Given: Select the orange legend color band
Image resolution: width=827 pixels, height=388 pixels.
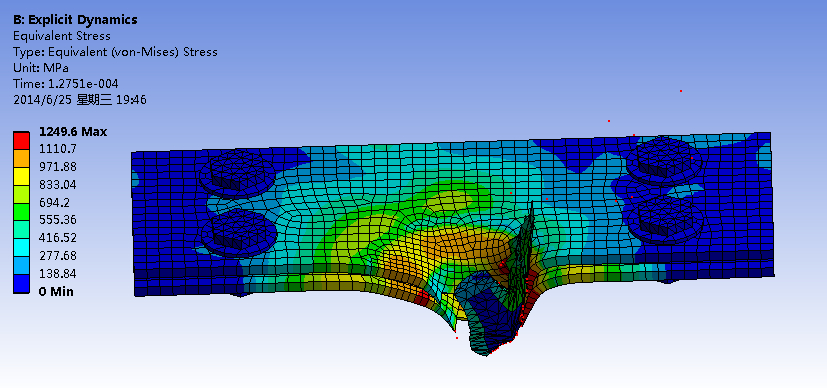Looking at the screenshot, I should [21, 158].
